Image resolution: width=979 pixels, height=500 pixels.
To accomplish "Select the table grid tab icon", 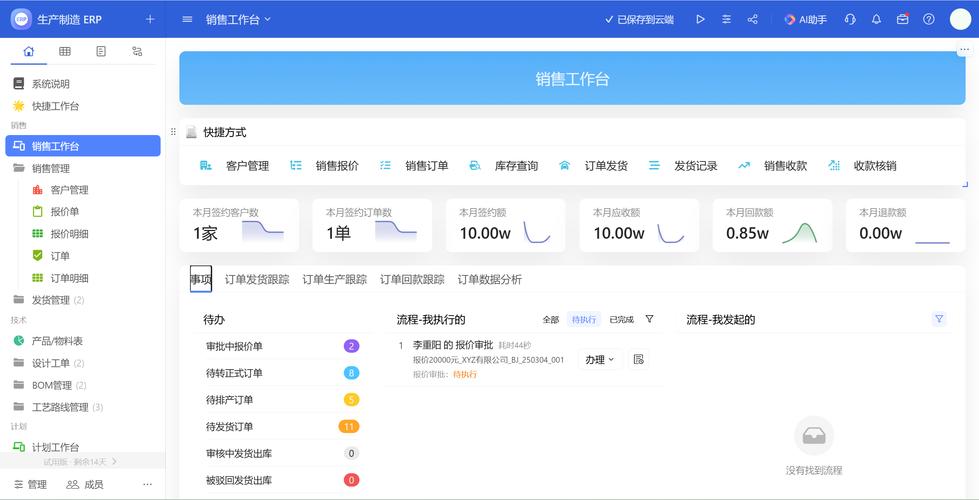I will (65, 52).
